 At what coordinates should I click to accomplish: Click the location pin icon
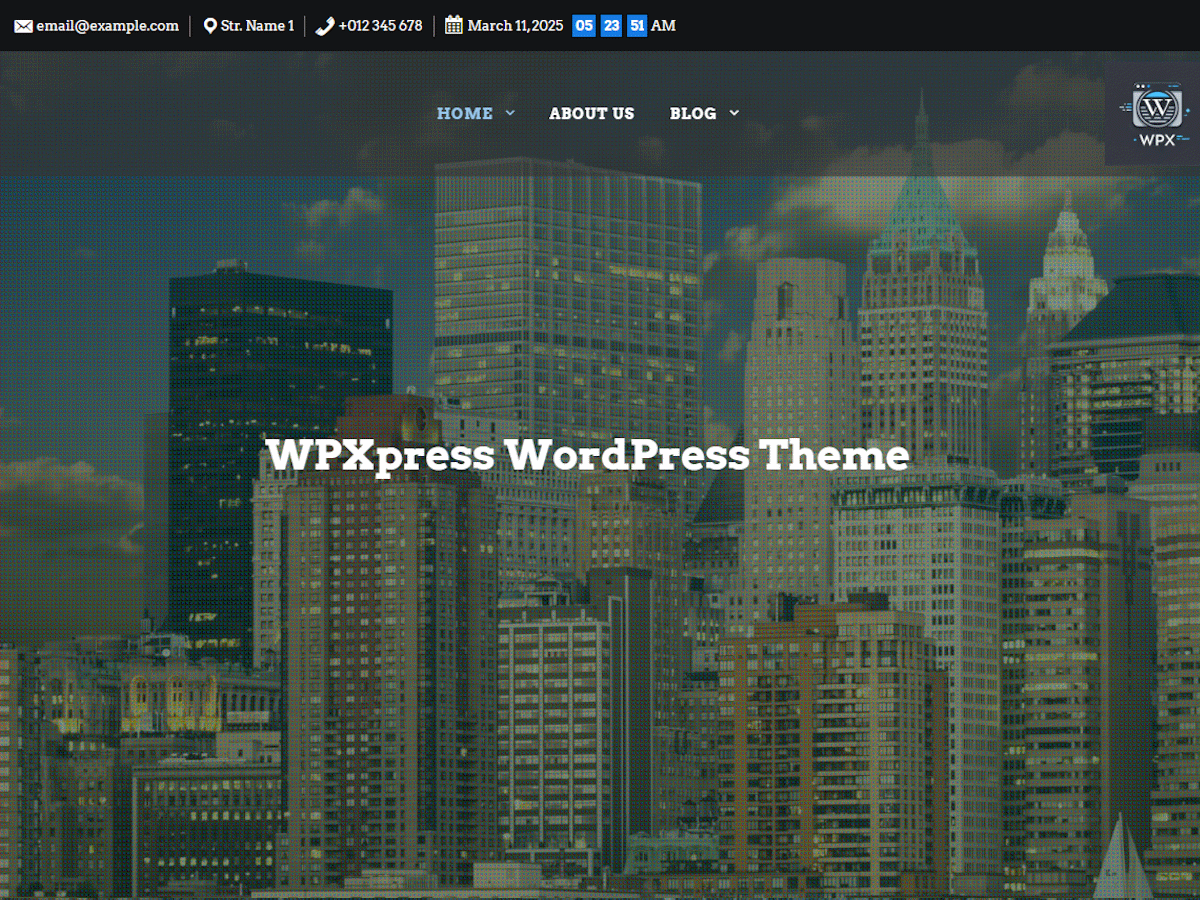tap(210, 26)
